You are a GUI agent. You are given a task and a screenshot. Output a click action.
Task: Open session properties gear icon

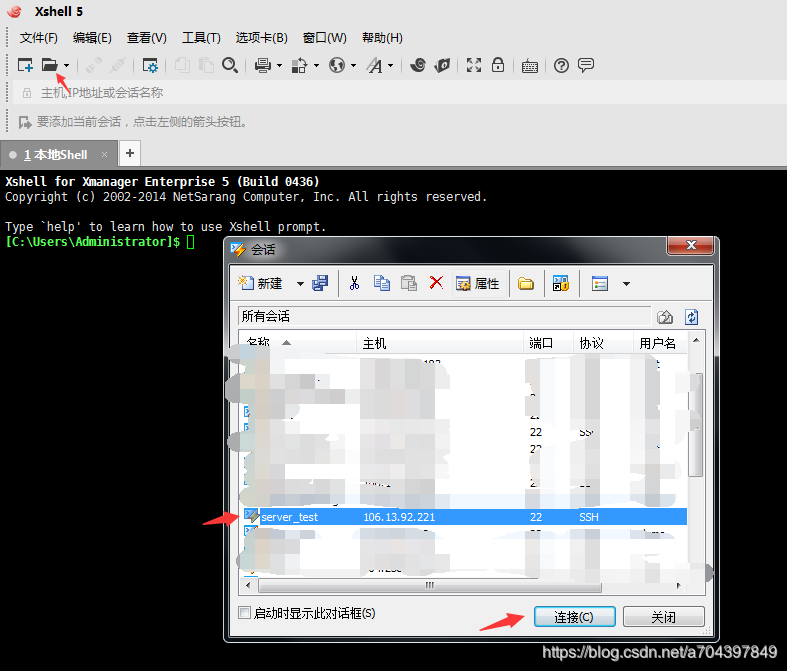tap(150, 65)
